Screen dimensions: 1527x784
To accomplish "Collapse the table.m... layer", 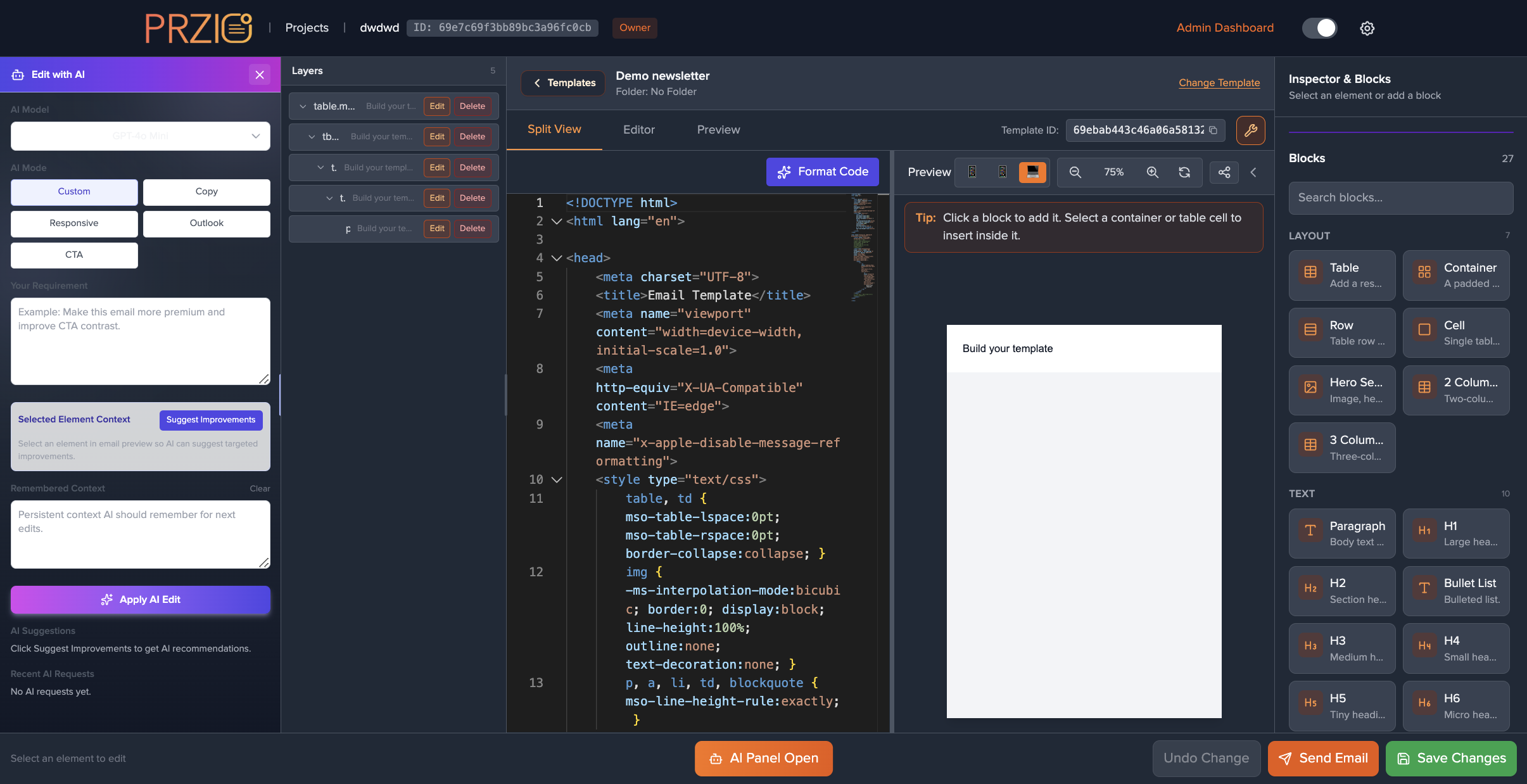I will click(x=303, y=106).
